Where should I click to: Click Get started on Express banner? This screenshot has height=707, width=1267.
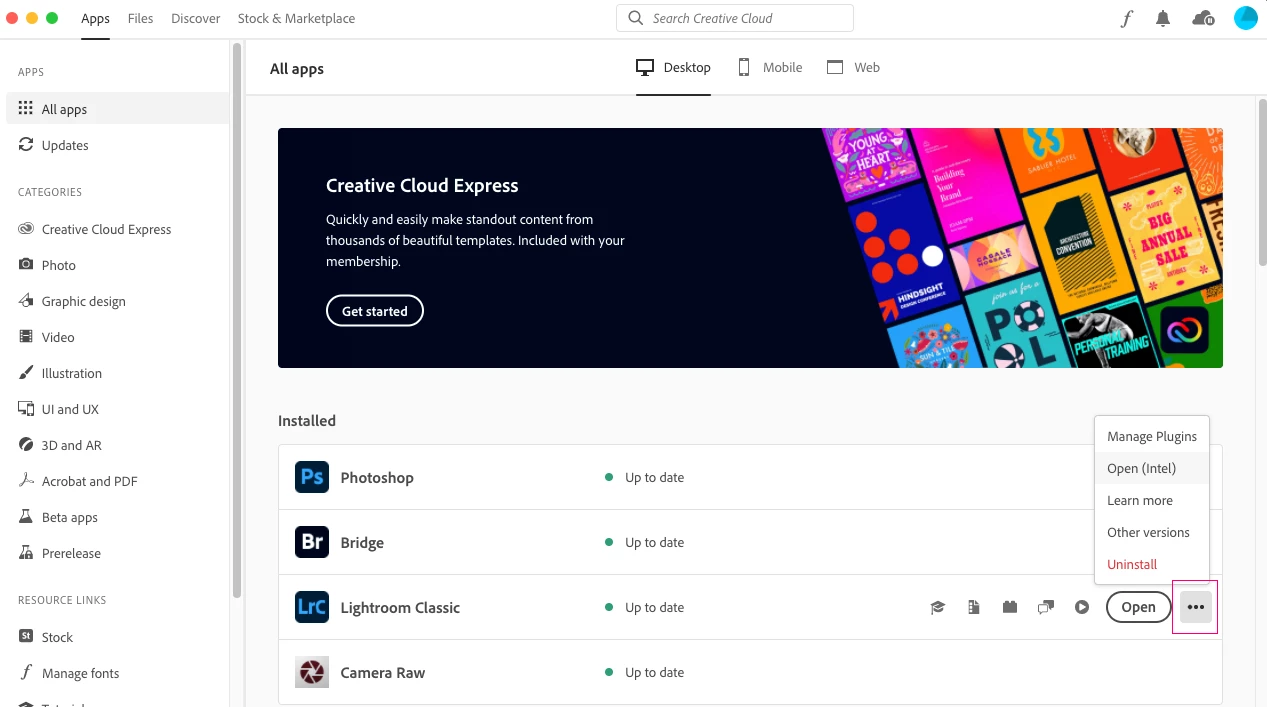[x=375, y=311]
